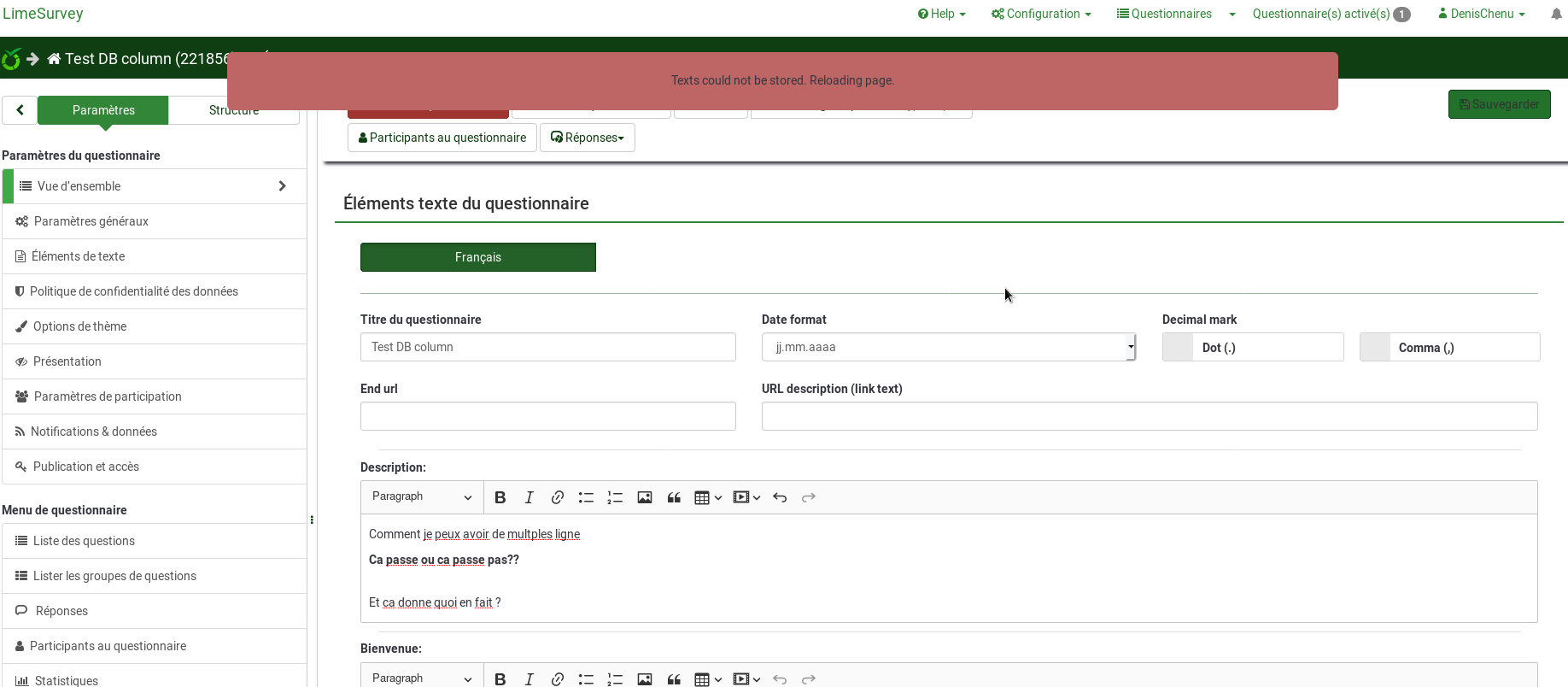Insert image in Description editor toolbar
This screenshot has height=687, width=1568.
click(x=645, y=497)
